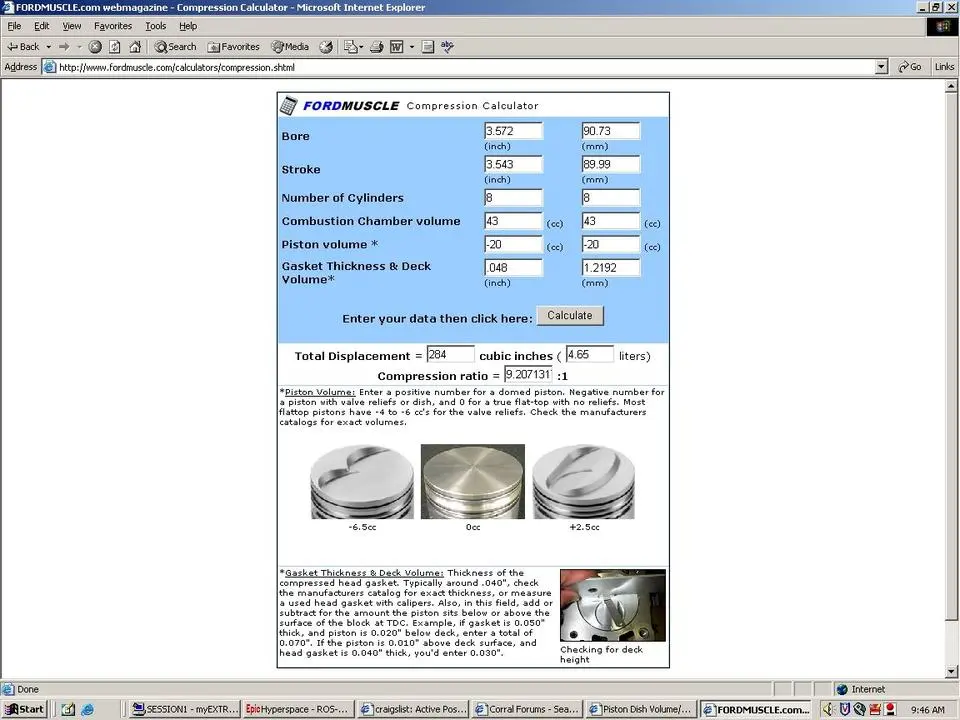
Task: Click the page scrollbar down arrow
Action: coord(951,672)
